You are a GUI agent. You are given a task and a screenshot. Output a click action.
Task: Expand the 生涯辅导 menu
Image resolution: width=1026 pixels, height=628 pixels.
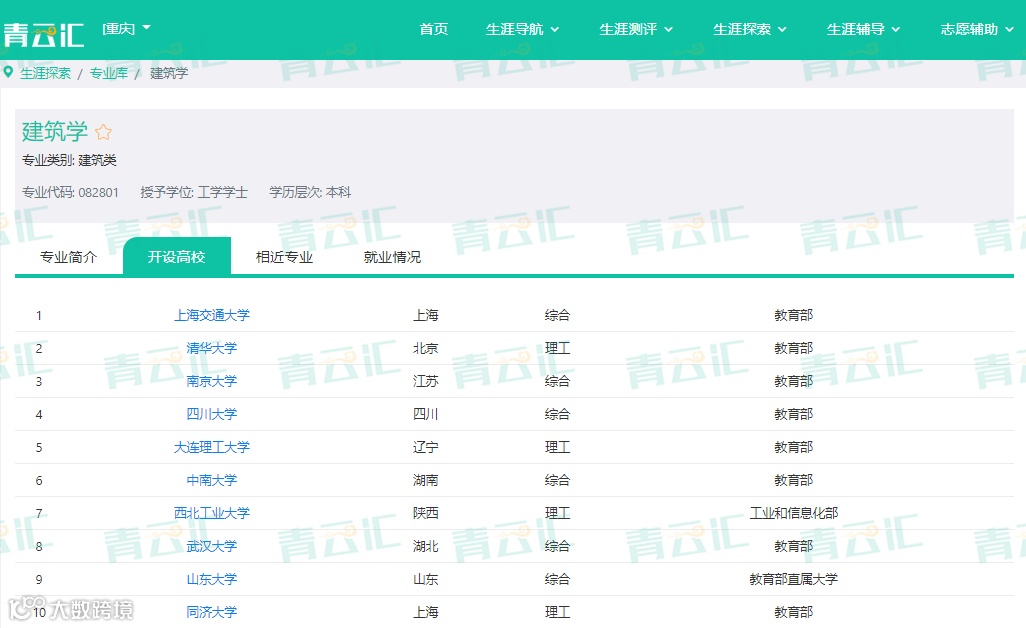pos(864,29)
